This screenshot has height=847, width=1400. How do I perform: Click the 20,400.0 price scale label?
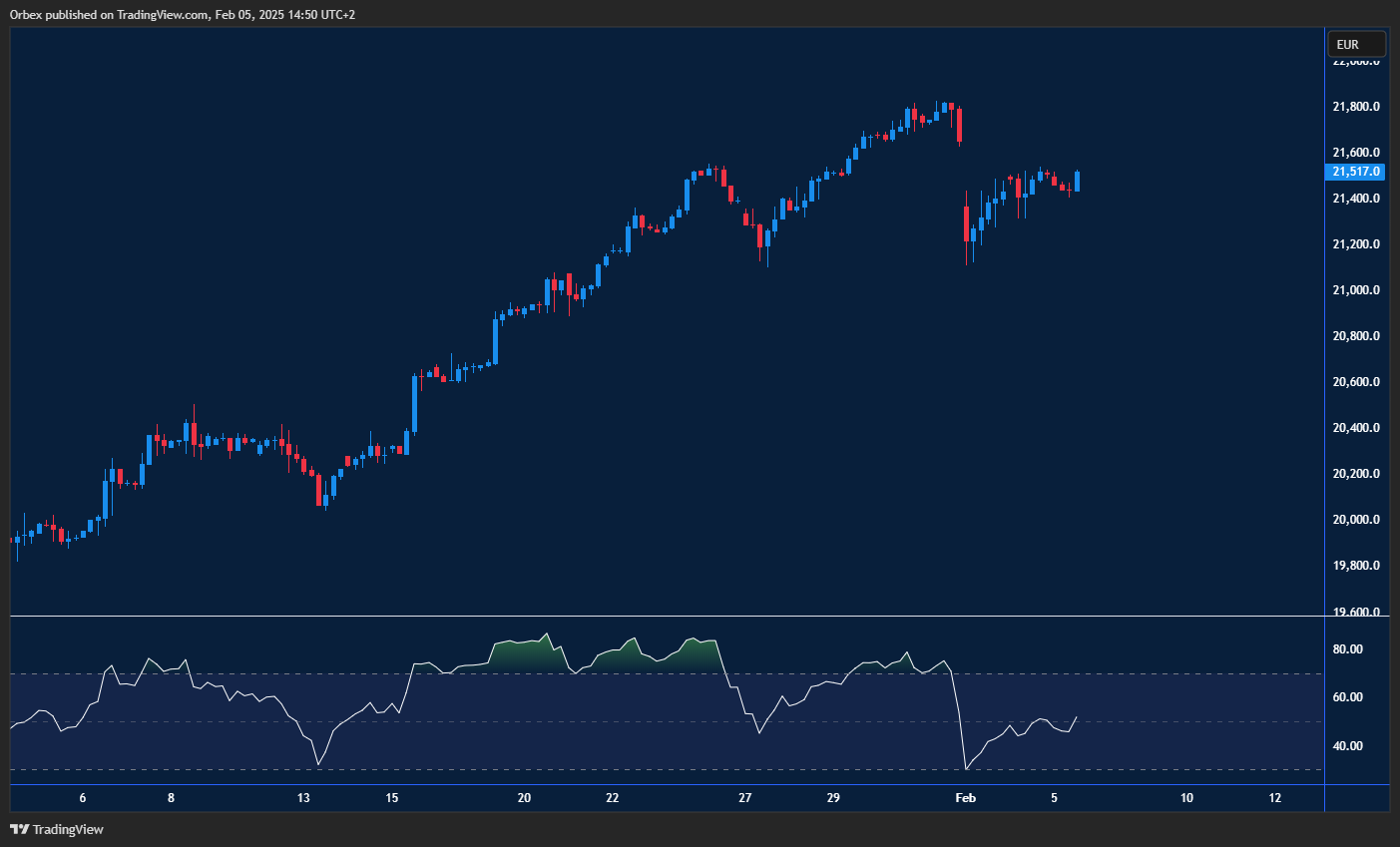click(1356, 428)
